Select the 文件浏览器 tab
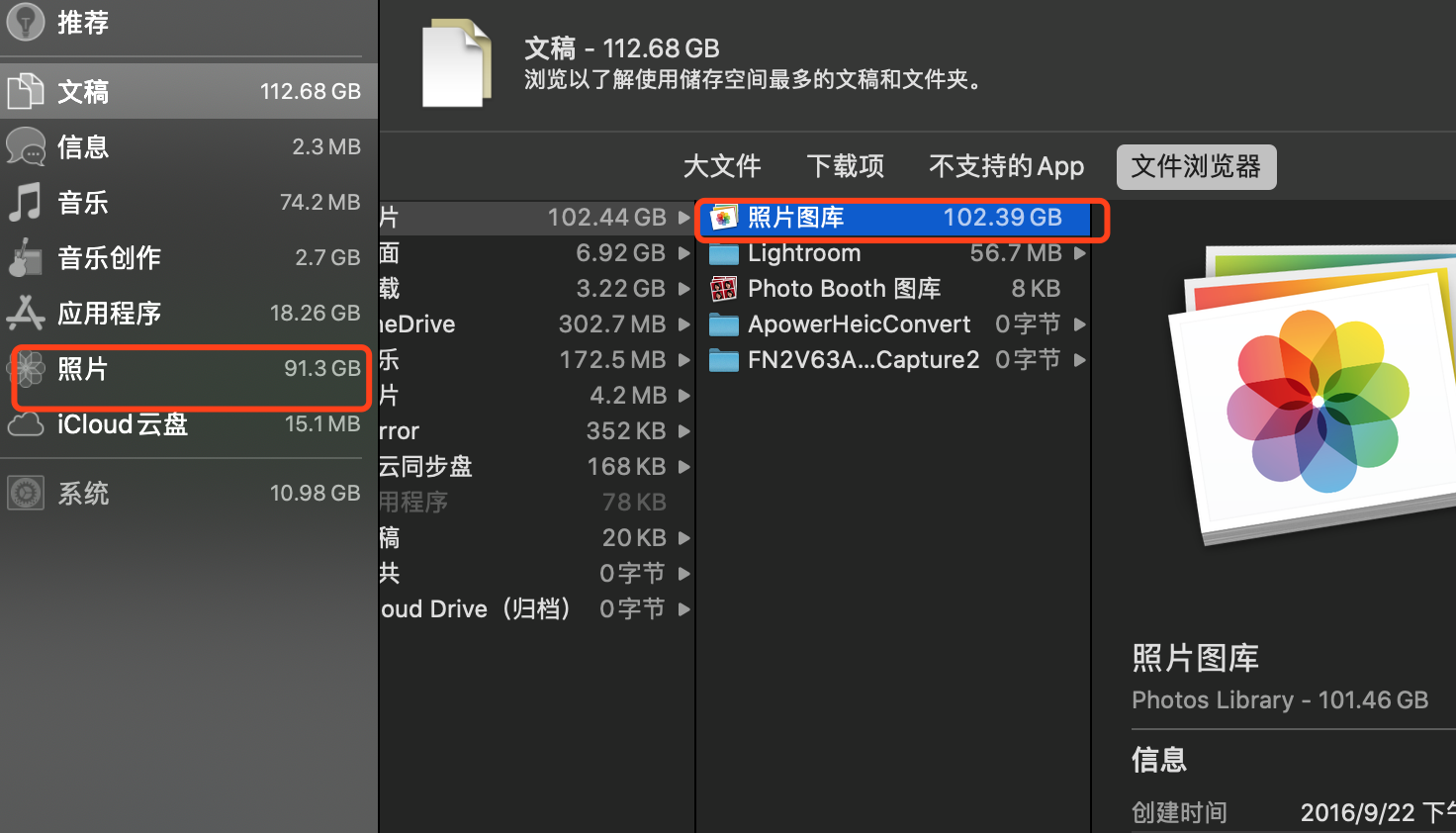This screenshot has width=1456, height=833. click(x=1196, y=166)
